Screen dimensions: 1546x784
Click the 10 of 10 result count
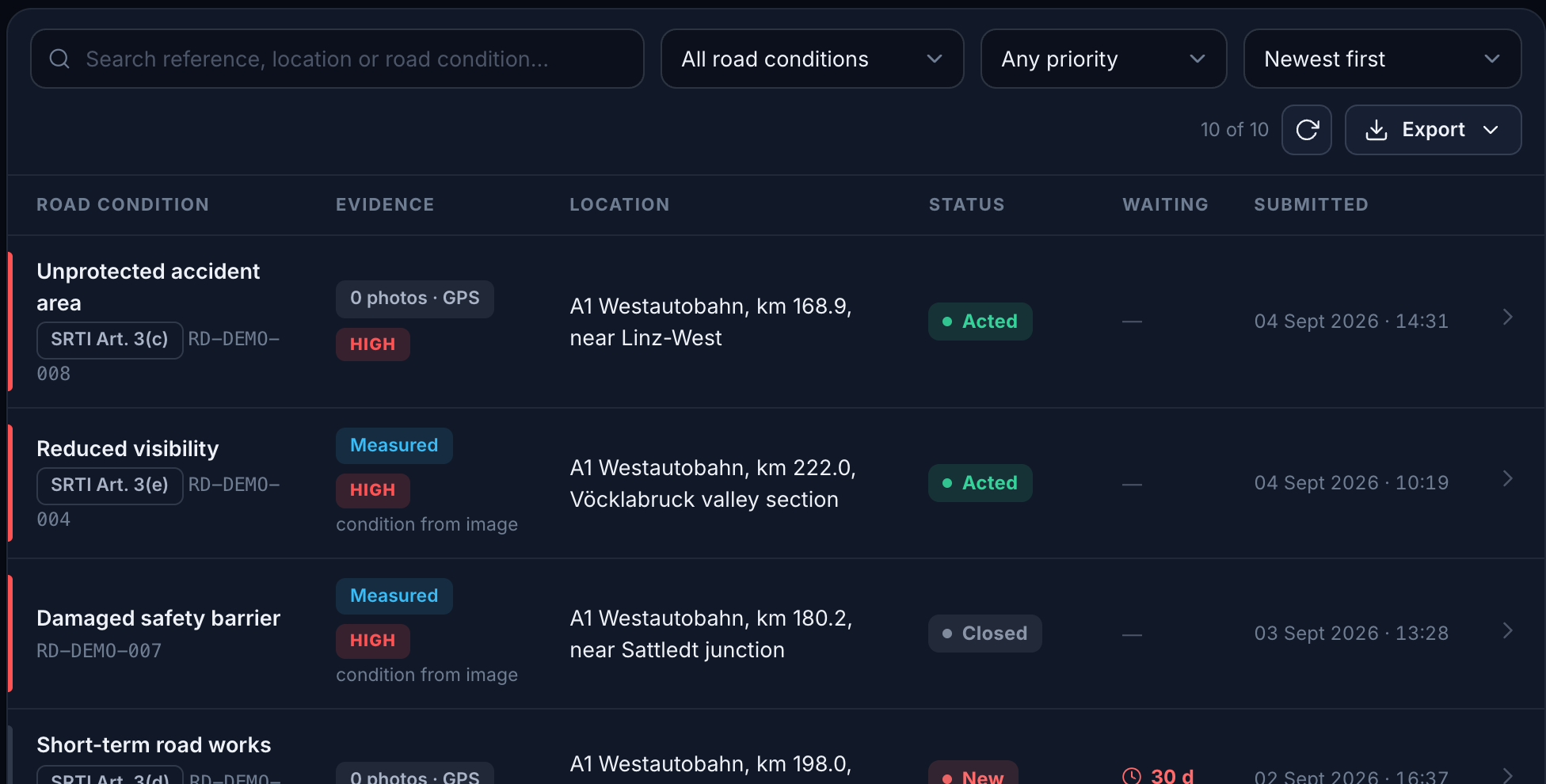tap(1234, 130)
